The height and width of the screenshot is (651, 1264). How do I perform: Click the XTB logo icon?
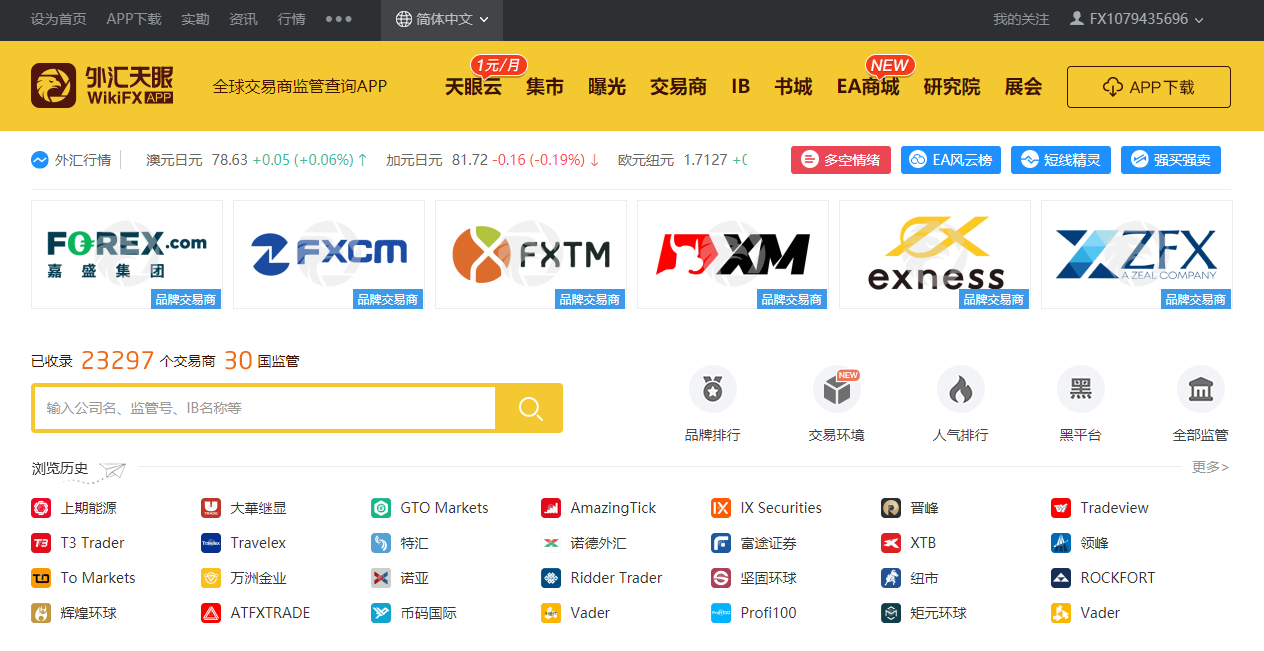[891, 543]
